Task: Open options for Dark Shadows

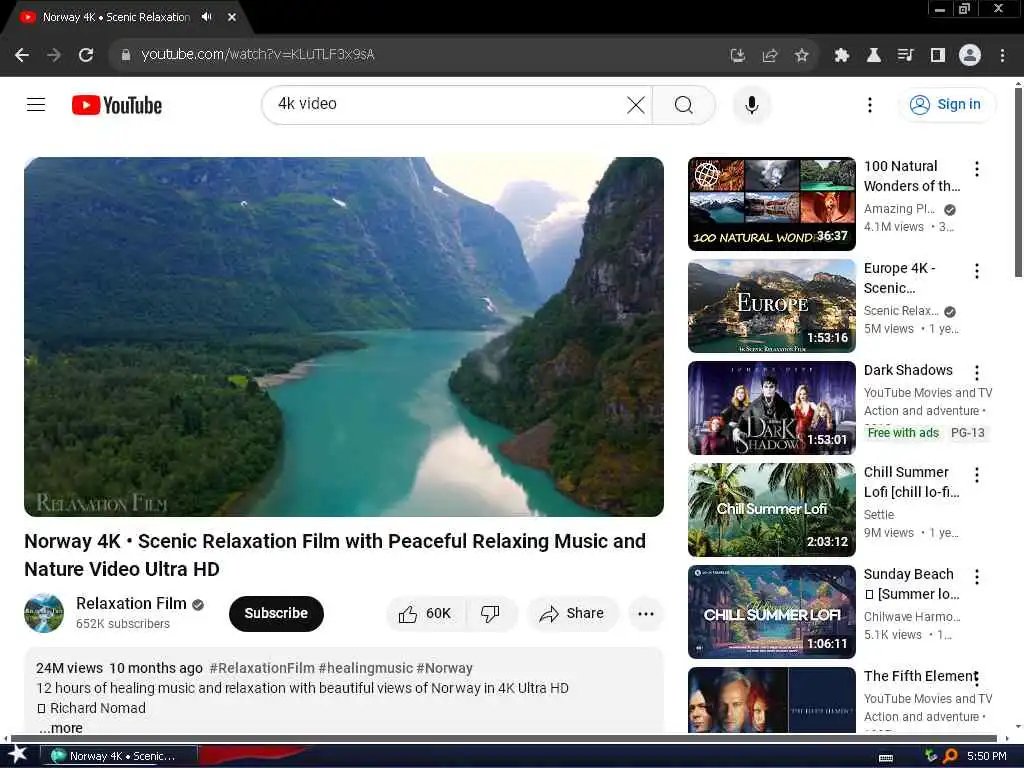Action: (976, 373)
